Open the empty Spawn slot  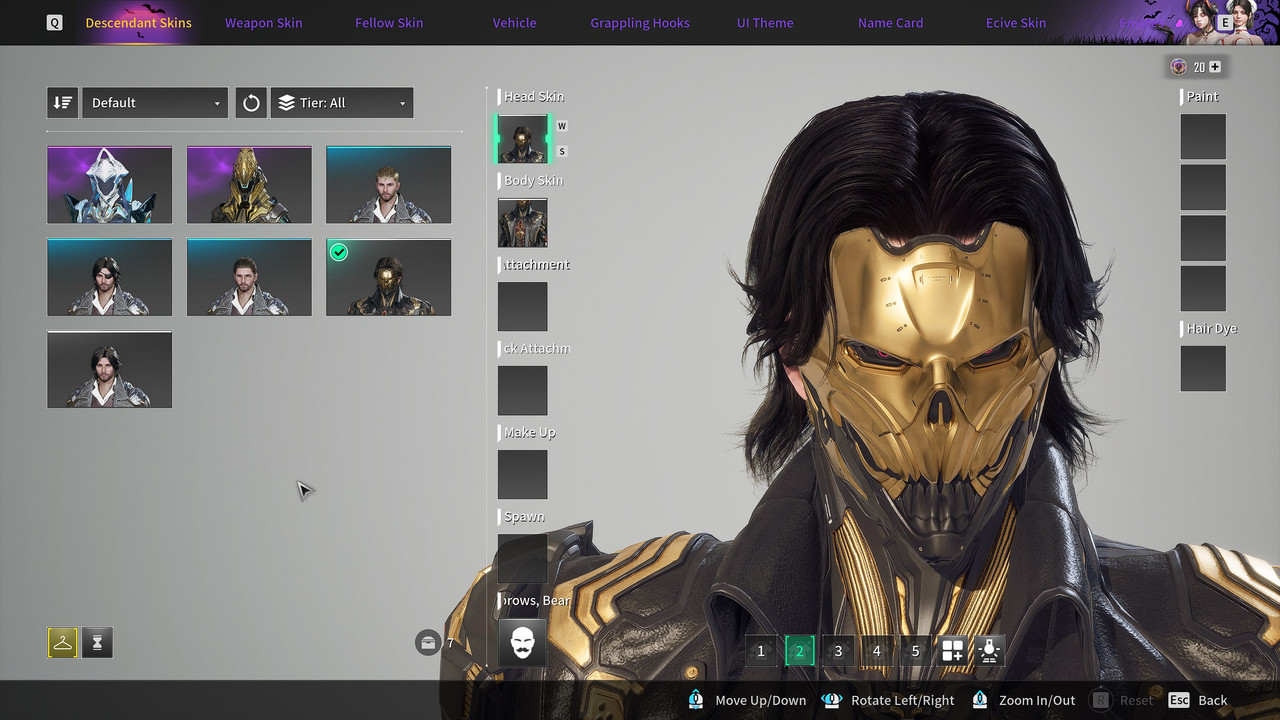tap(523, 559)
